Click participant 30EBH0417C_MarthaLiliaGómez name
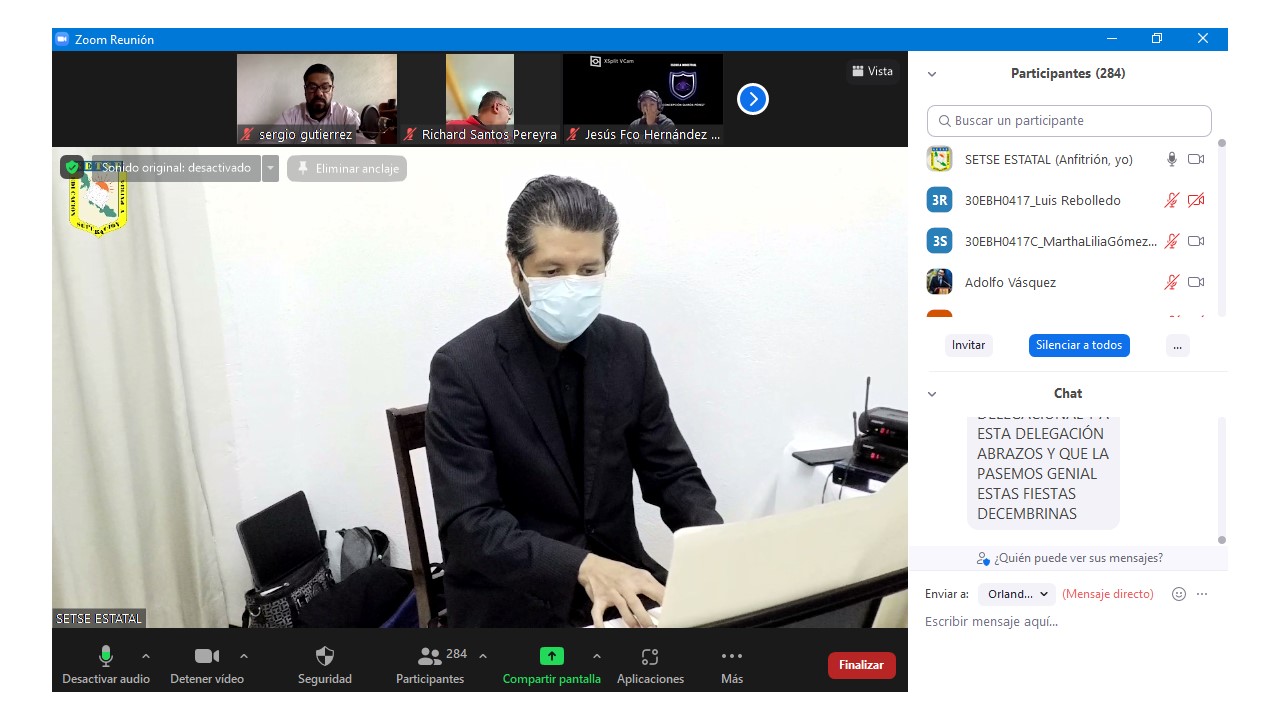Viewport: 1280px width, 720px height. tap(1060, 241)
